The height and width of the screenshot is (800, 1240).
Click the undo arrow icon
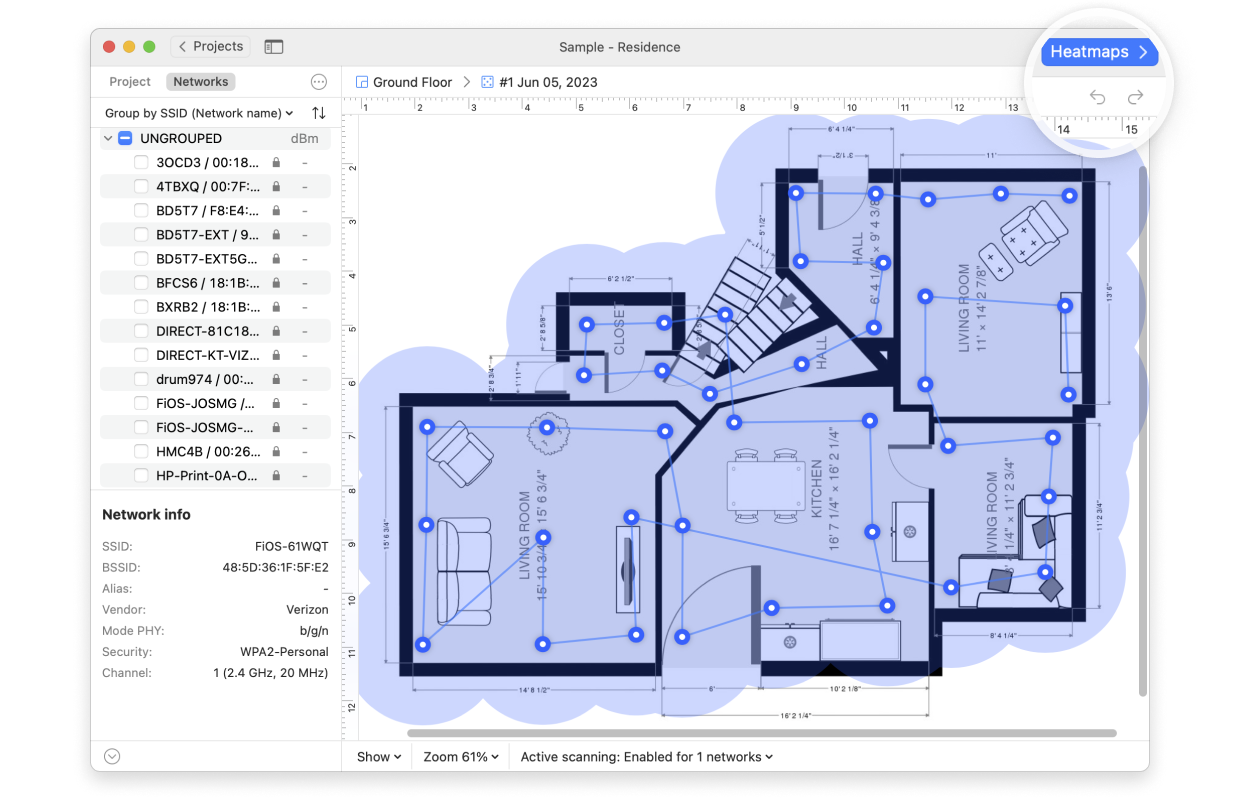click(x=1097, y=97)
